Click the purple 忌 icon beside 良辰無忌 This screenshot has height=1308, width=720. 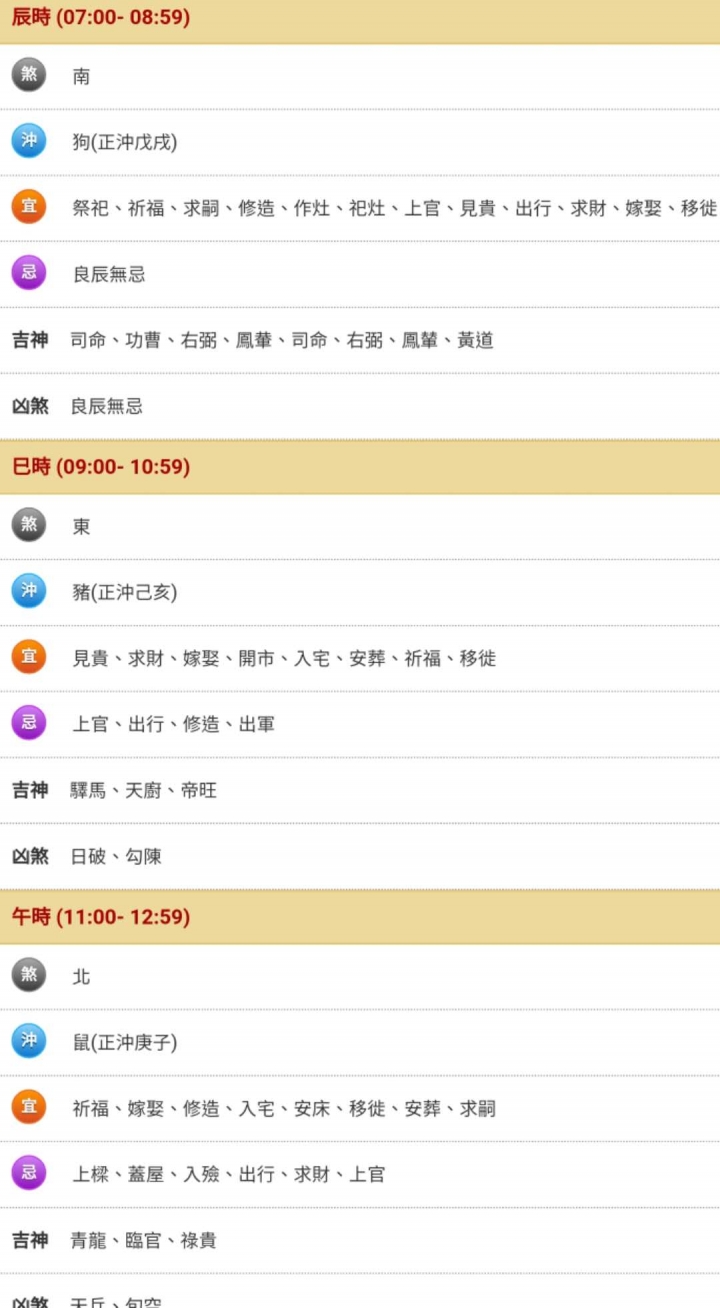pos(29,273)
